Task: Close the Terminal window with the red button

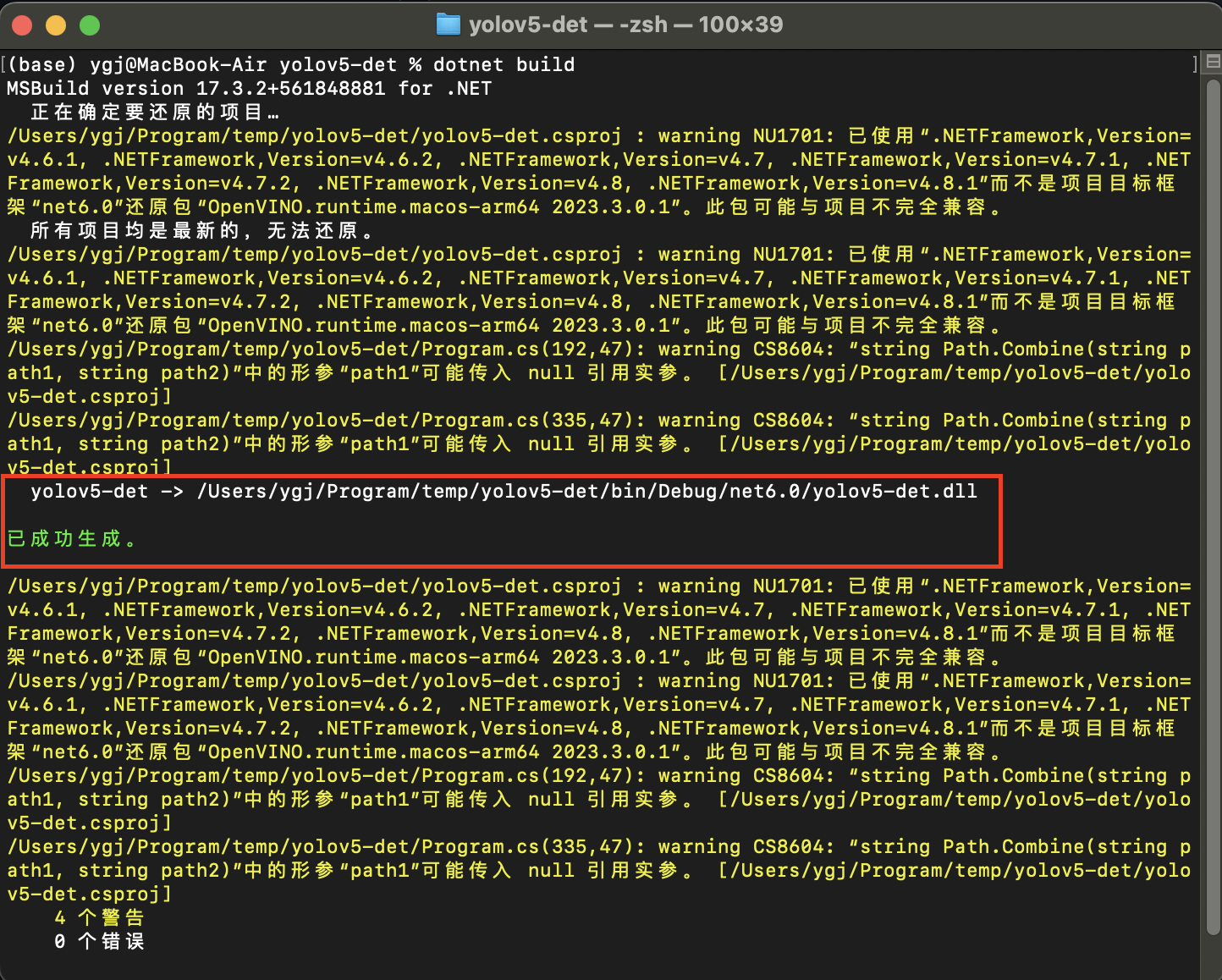Action: pos(22,25)
